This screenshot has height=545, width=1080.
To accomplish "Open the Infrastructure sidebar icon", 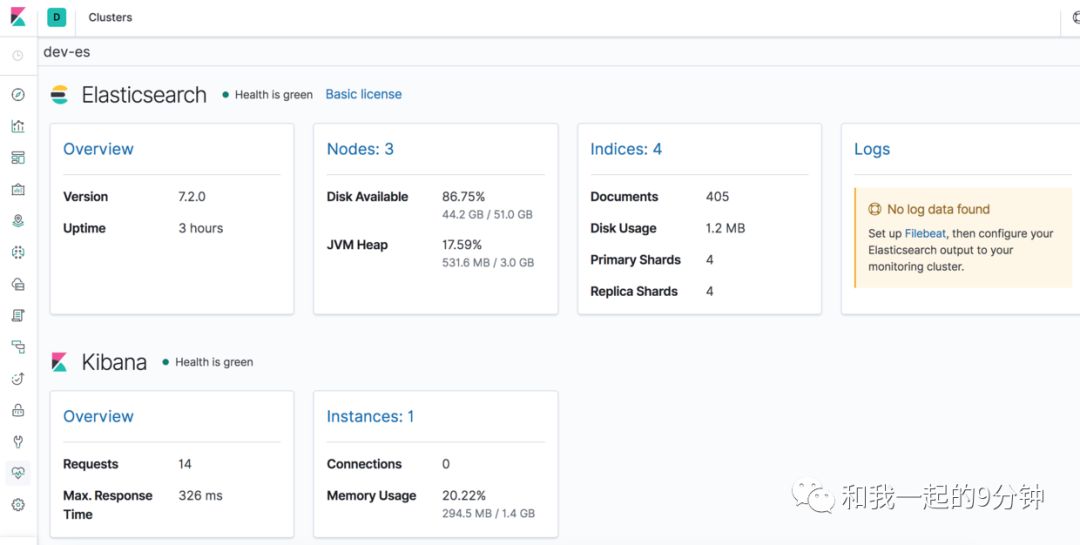I will click(18, 284).
